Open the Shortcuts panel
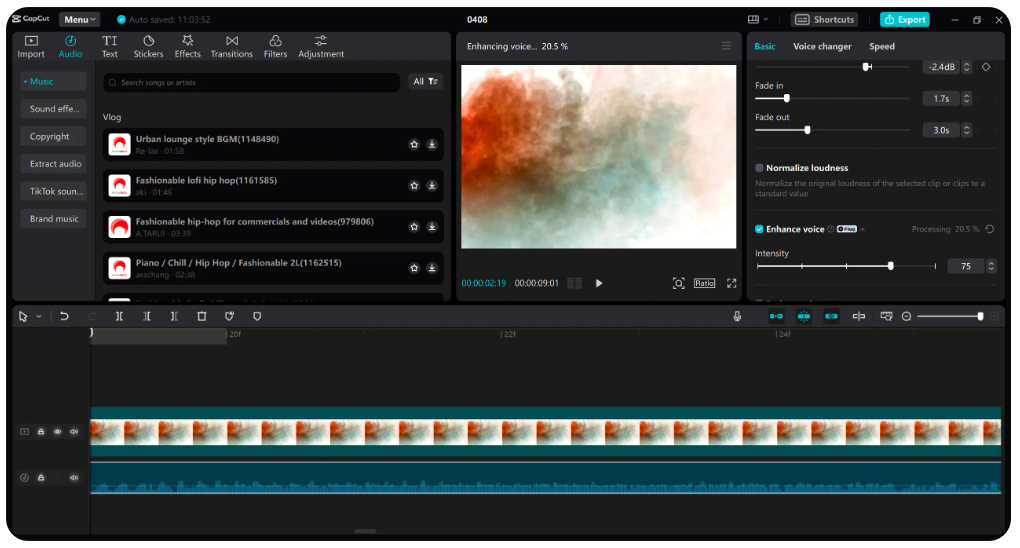The width and height of the screenshot is (1020, 548). click(824, 20)
